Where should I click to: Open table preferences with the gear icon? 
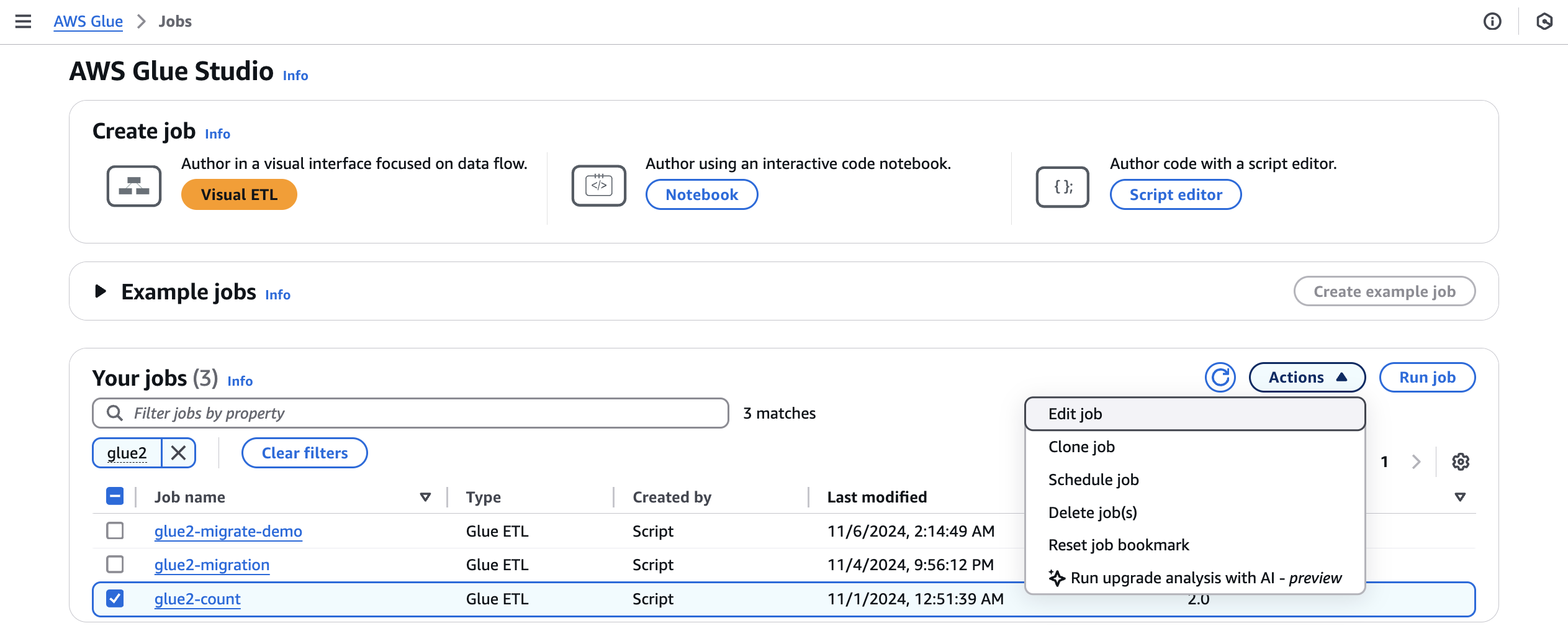click(1461, 461)
